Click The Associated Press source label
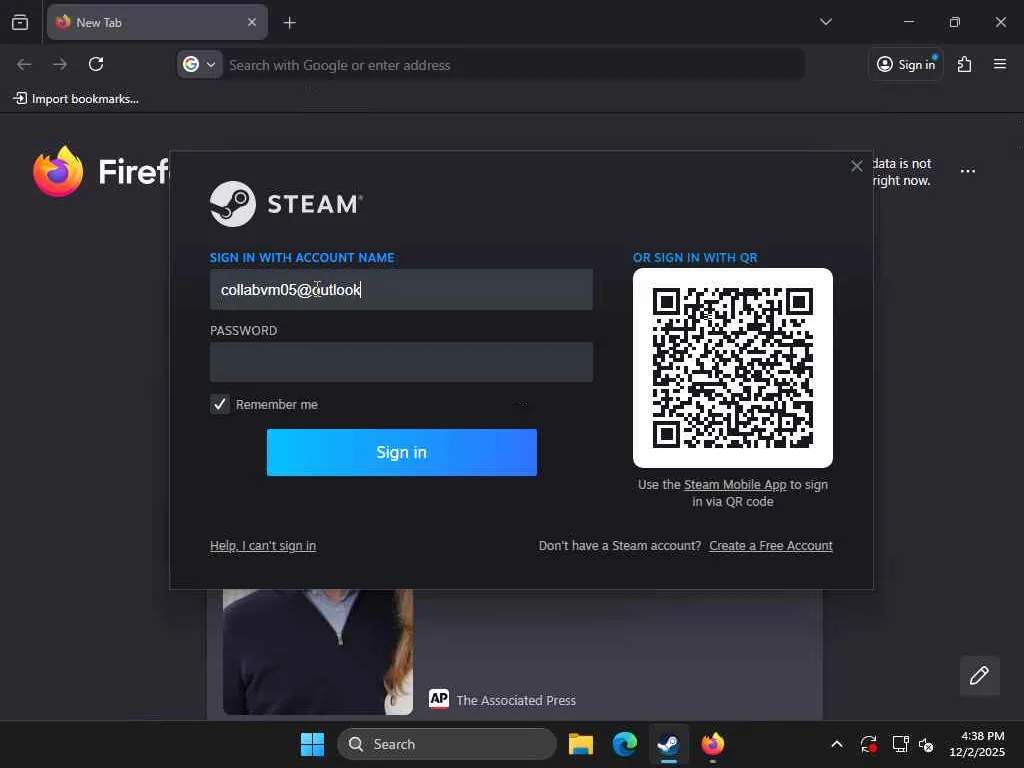The height and width of the screenshot is (768, 1024). point(516,700)
